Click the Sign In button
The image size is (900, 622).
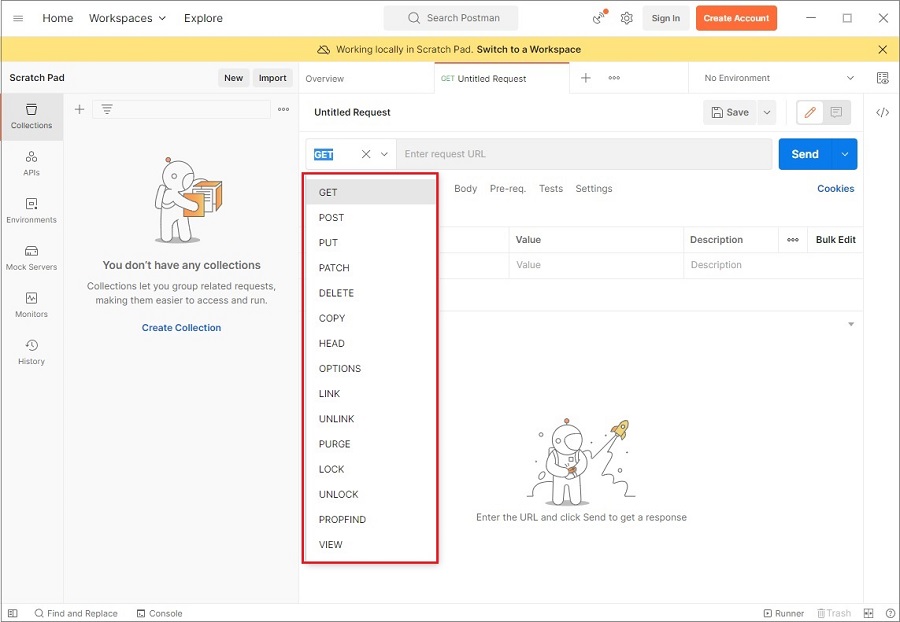coord(666,18)
